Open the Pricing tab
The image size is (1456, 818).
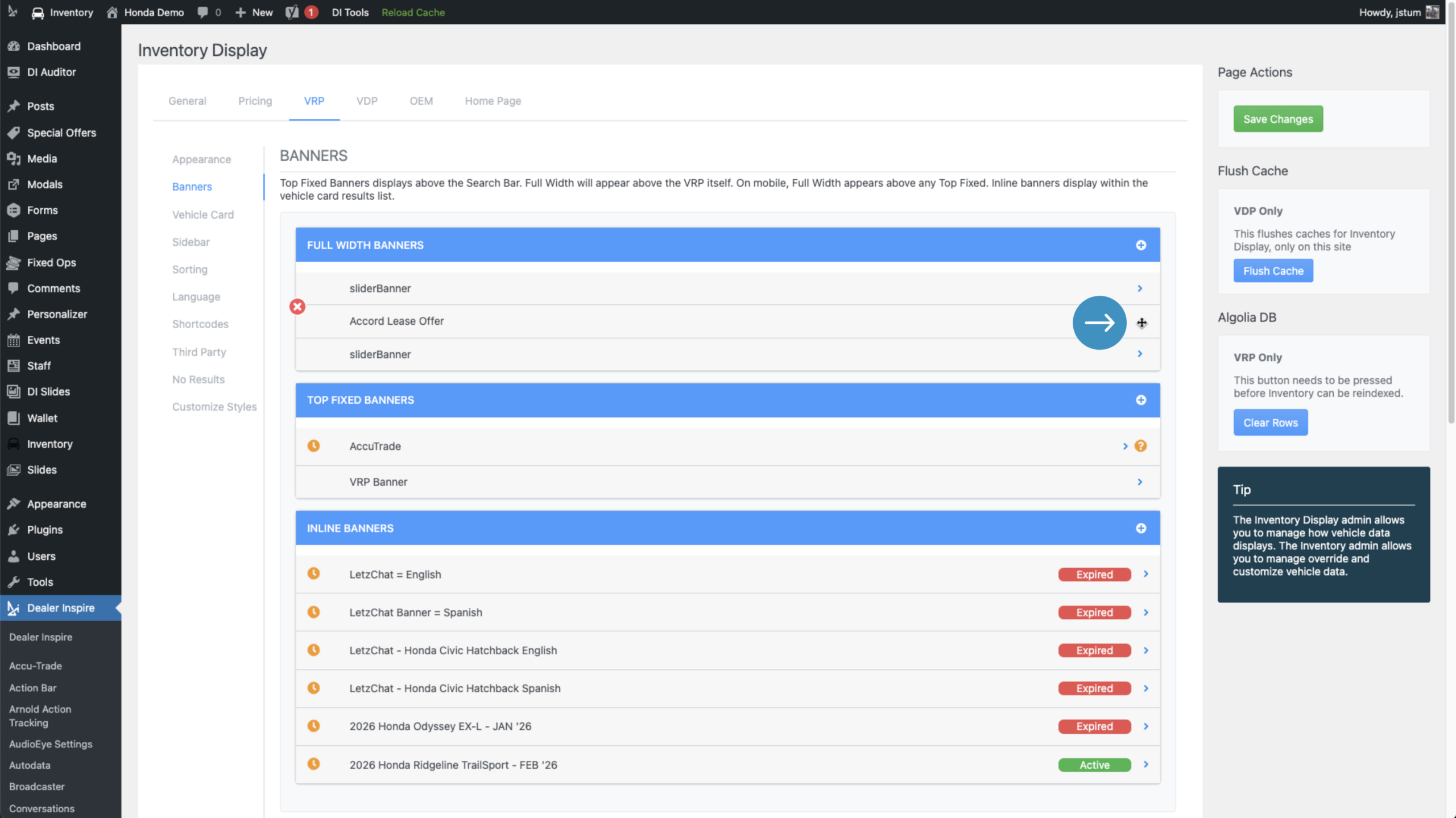[x=255, y=101]
